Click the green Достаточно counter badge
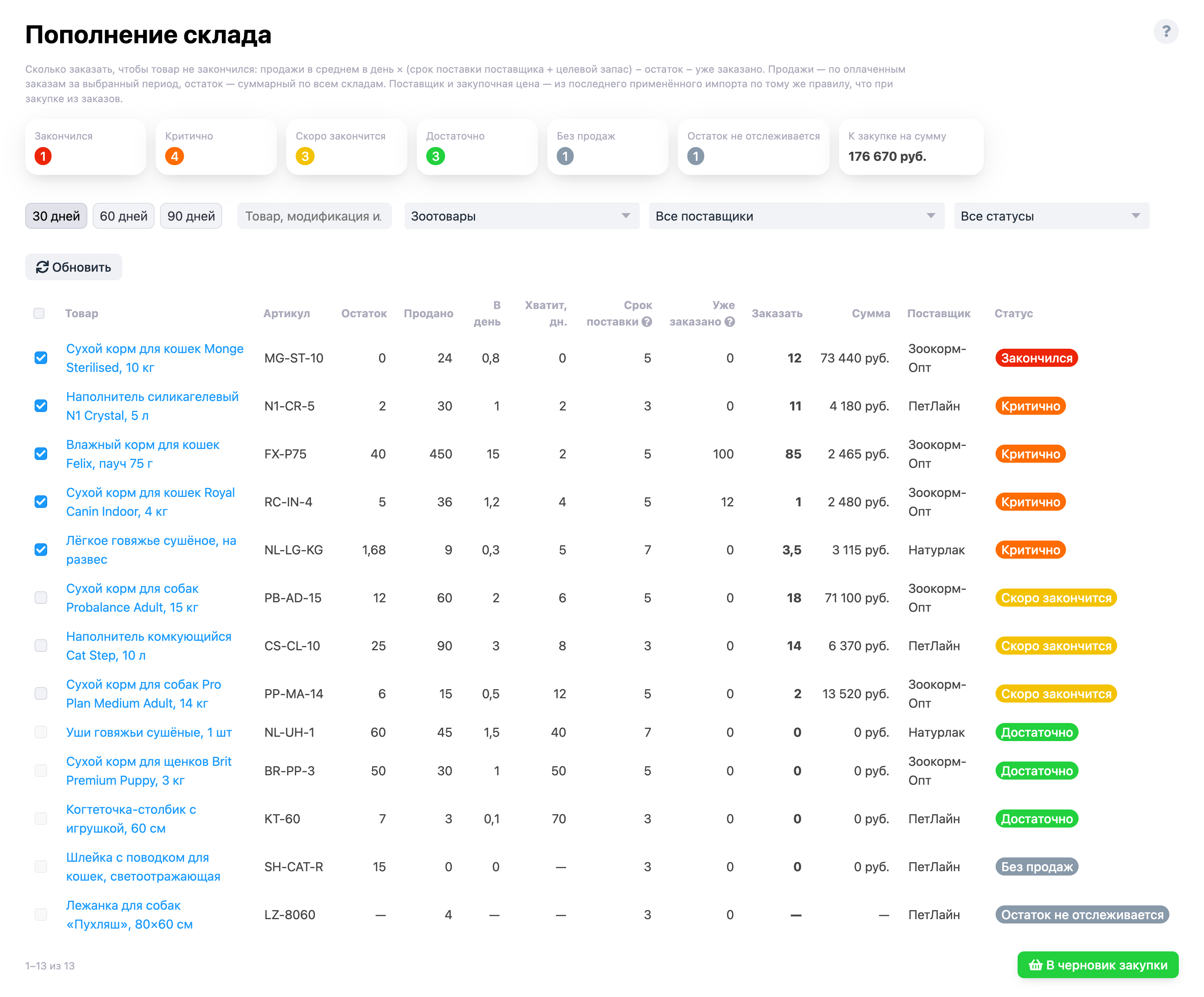The image size is (1204, 997). 436,156
